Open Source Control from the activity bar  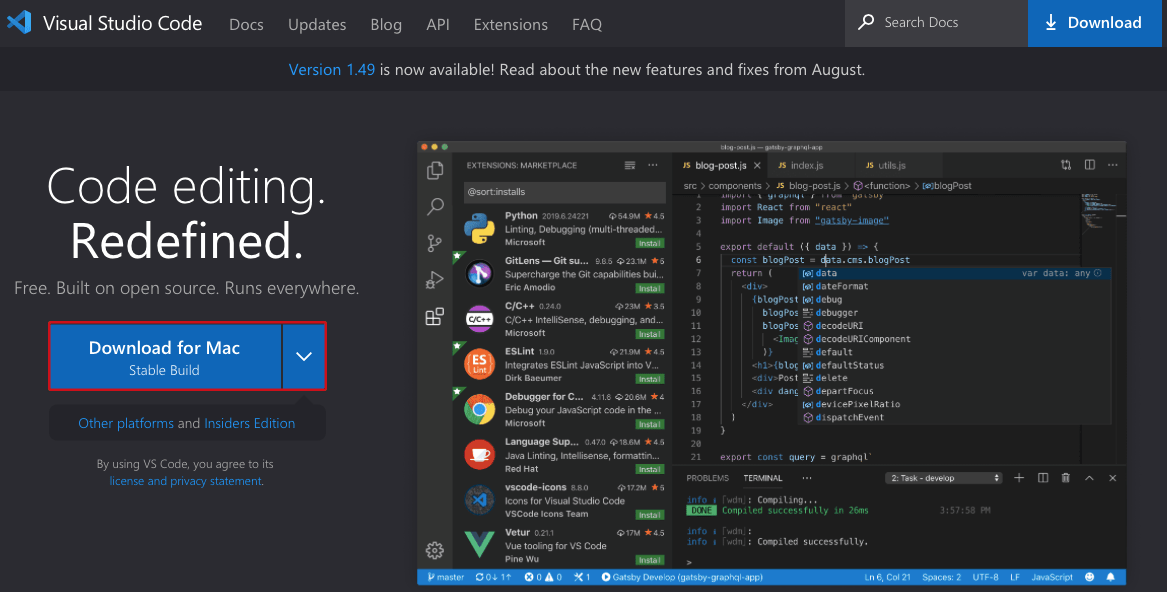point(434,243)
